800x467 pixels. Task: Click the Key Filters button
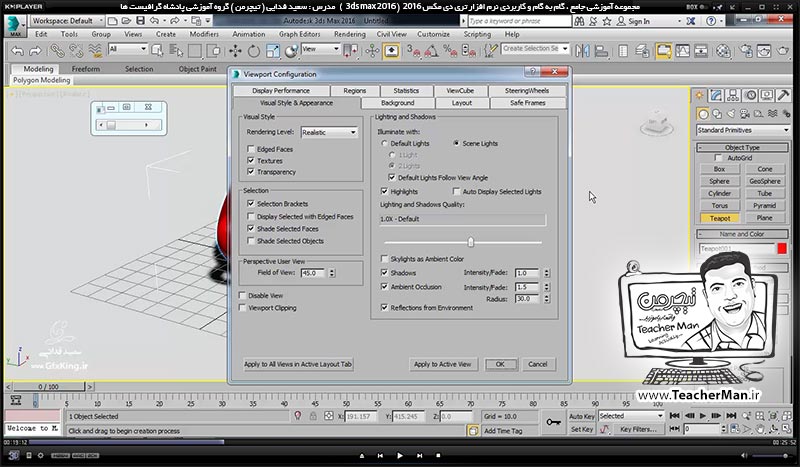click(x=638, y=430)
